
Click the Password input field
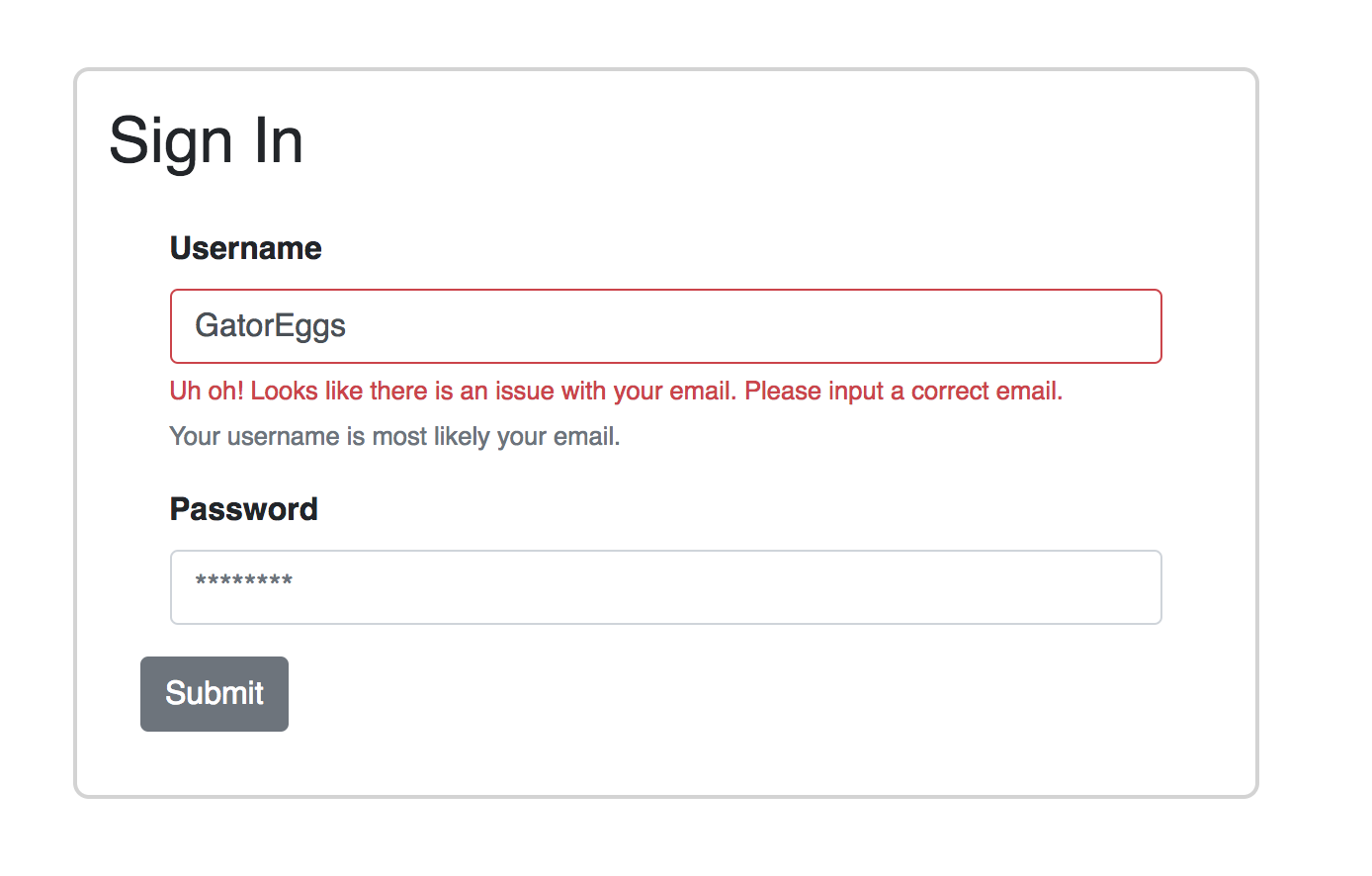[665, 587]
